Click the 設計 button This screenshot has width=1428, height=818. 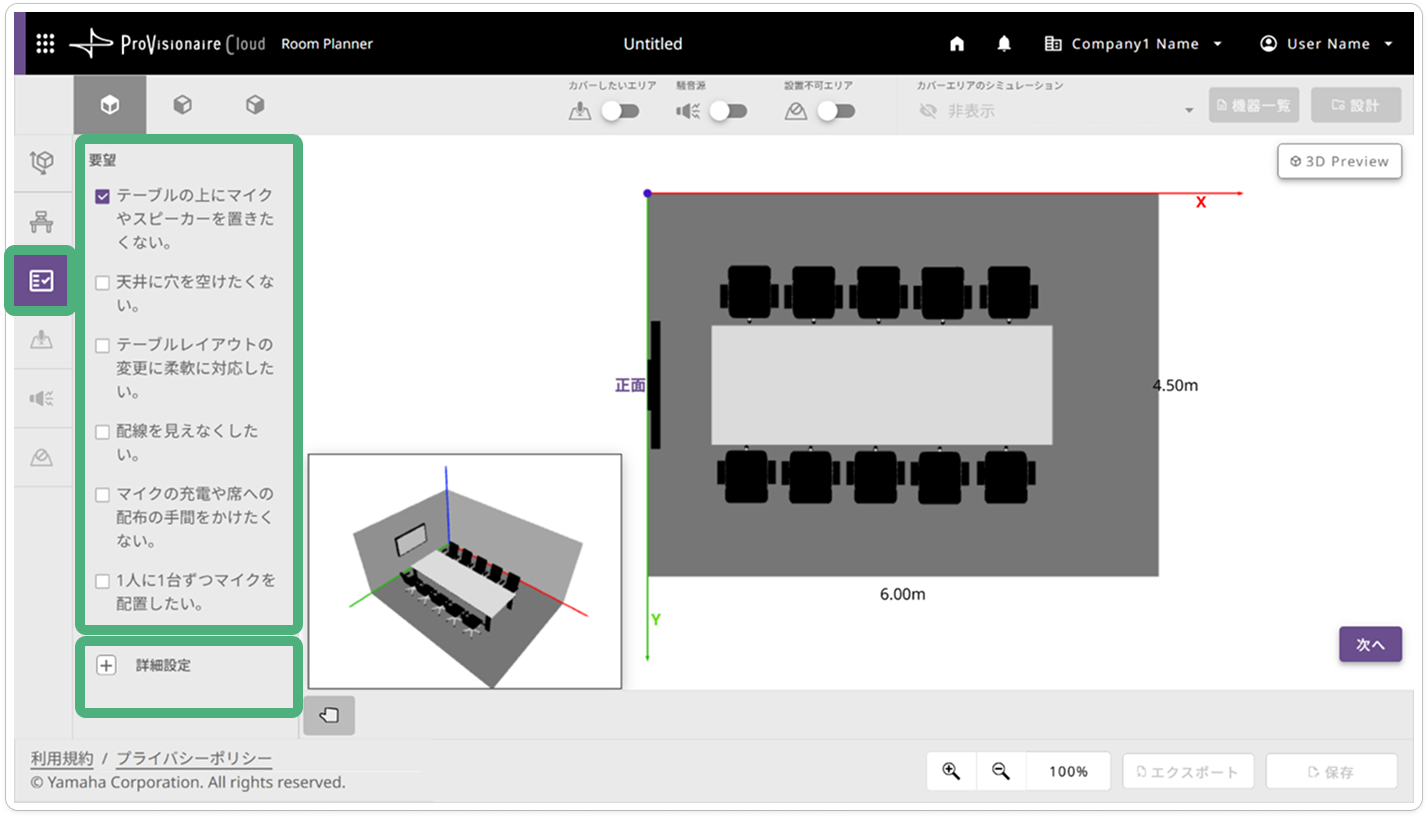click(x=1356, y=105)
